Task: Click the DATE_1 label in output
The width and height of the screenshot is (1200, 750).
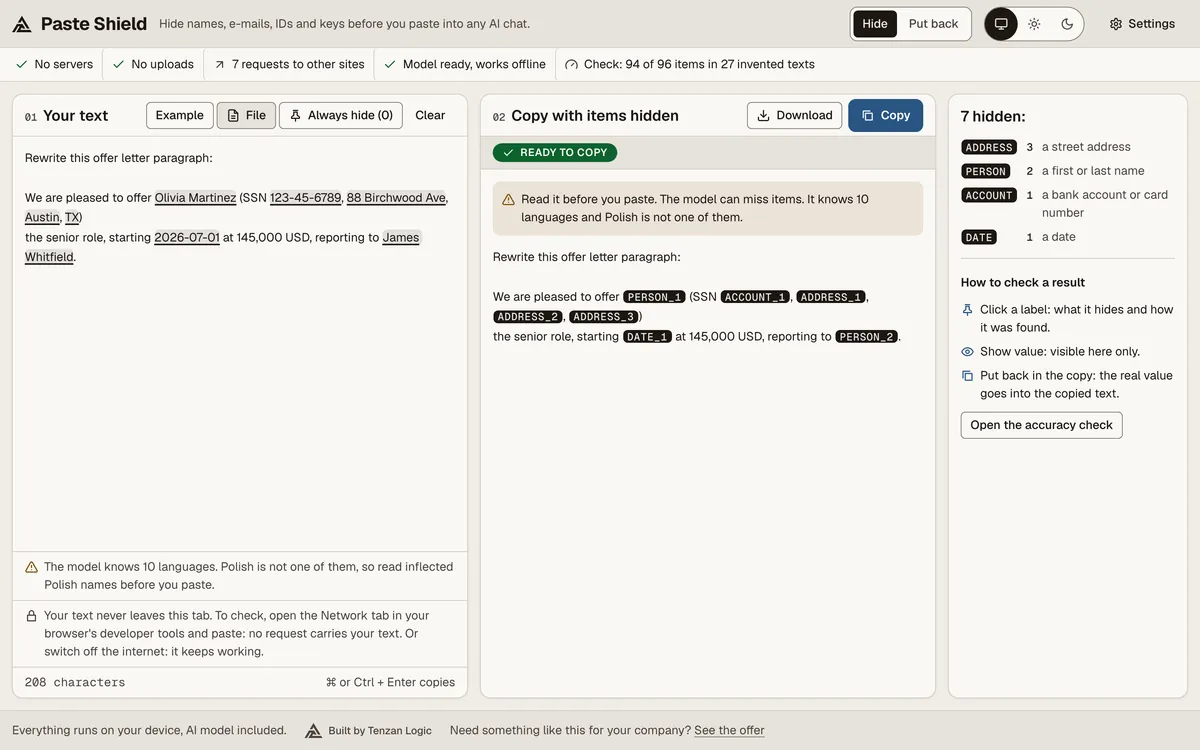Action: [646, 337]
